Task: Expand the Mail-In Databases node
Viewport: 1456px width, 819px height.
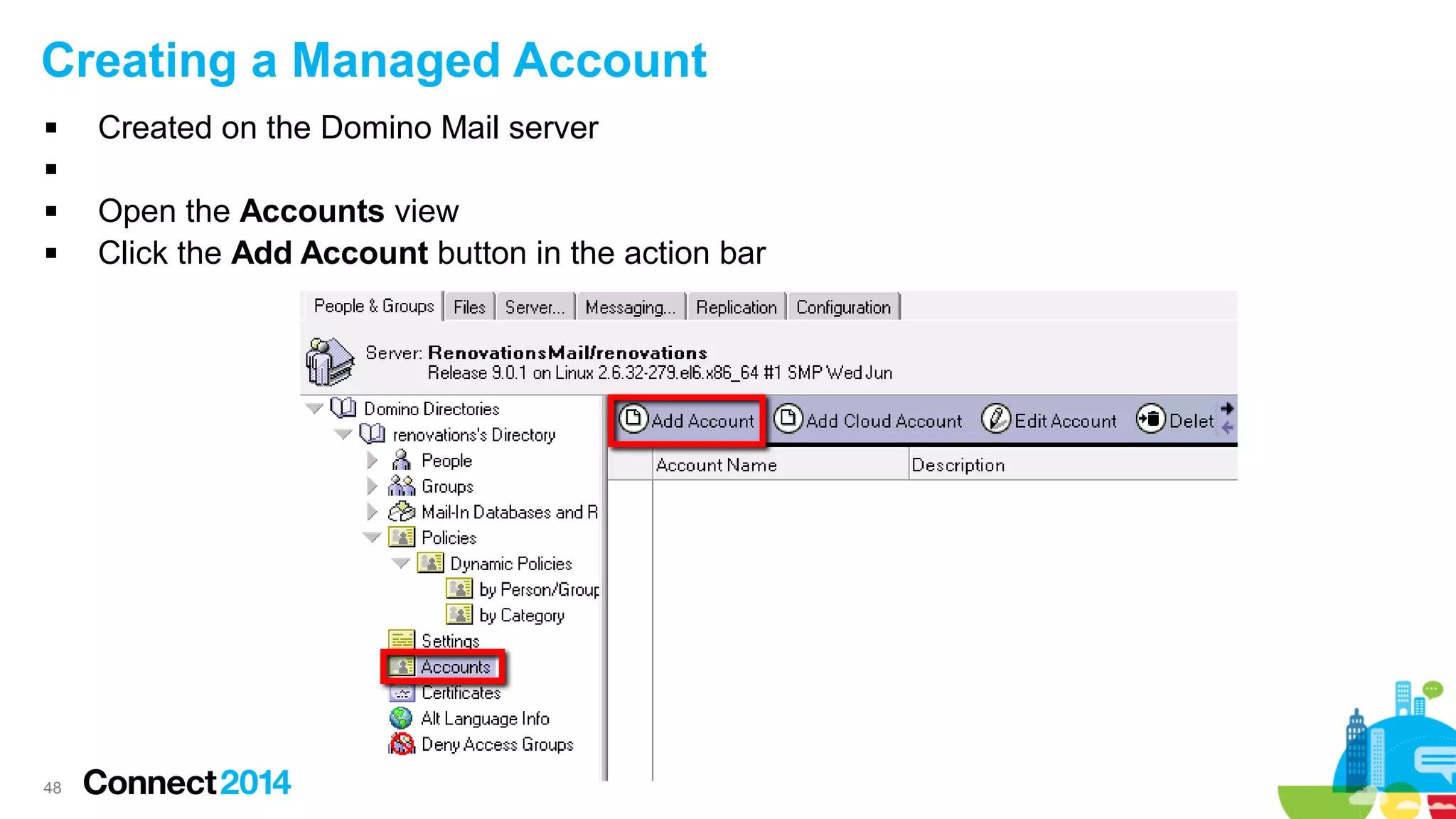Action: [372, 512]
